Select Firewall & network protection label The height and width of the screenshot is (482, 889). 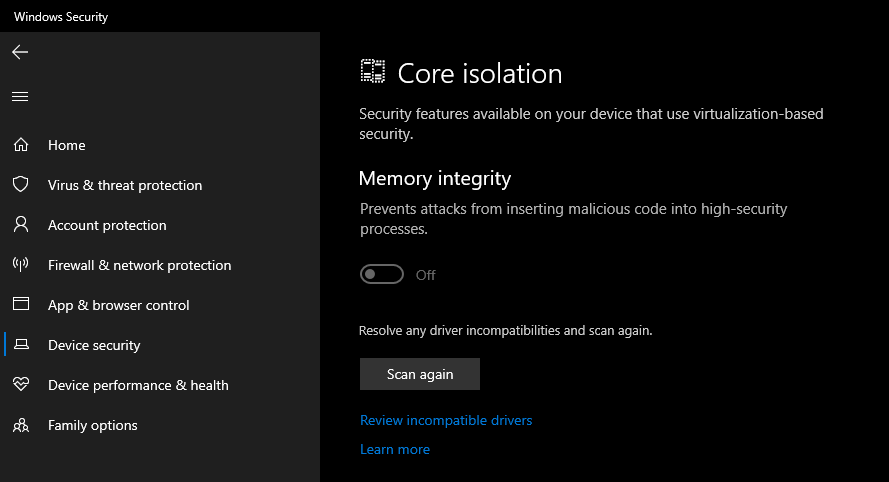[139, 265]
